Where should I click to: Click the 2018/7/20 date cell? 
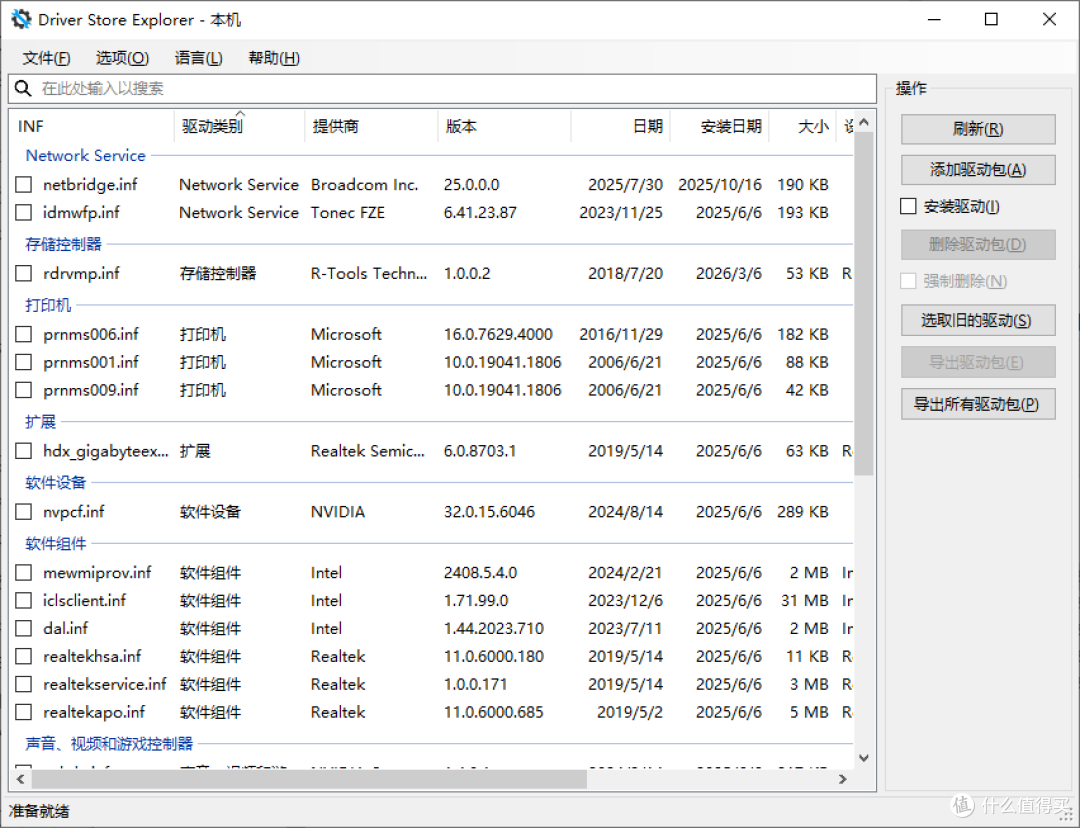coord(625,273)
